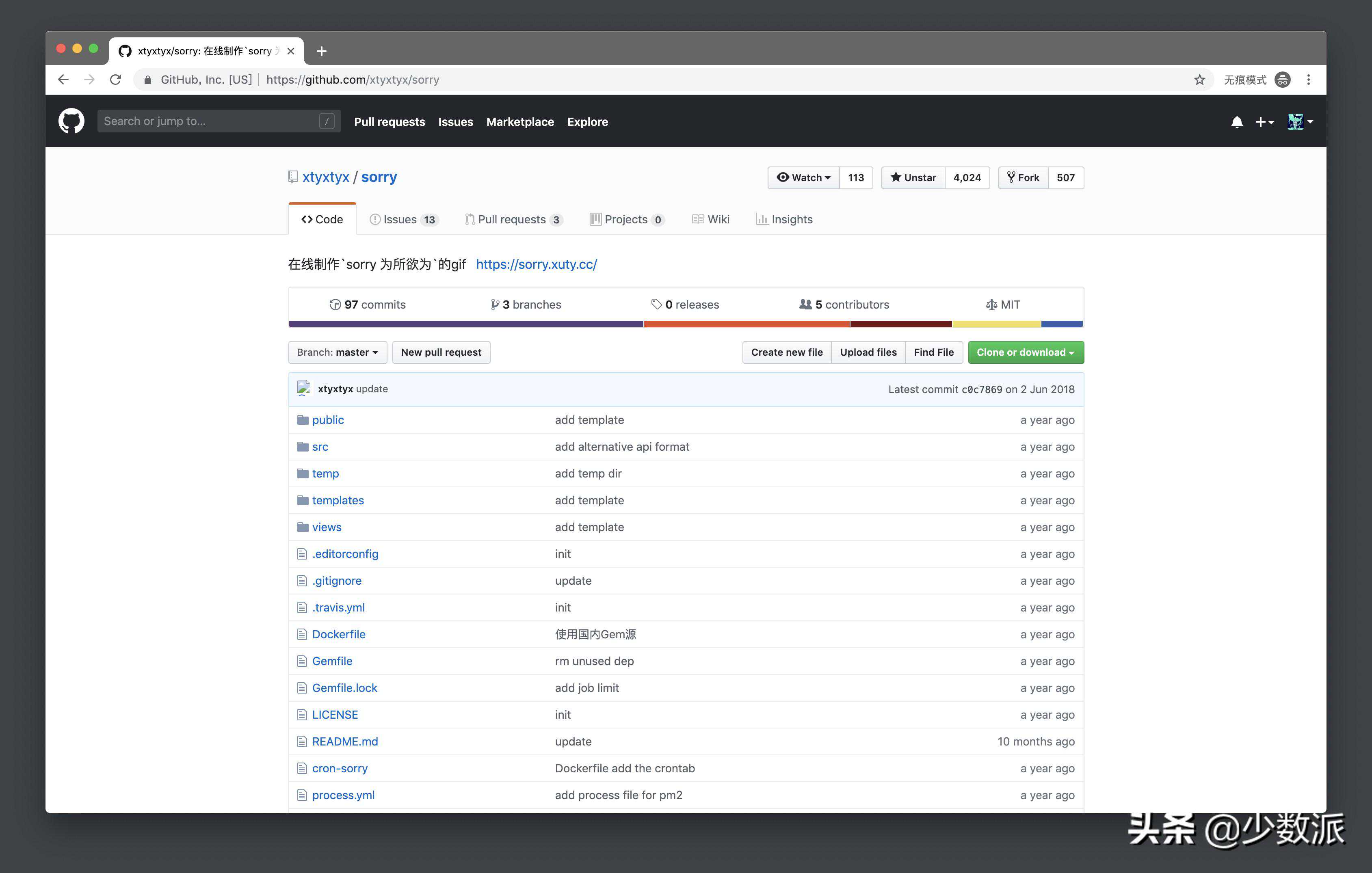Open a new browser tab
This screenshot has width=1372, height=873.
tap(321, 51)
